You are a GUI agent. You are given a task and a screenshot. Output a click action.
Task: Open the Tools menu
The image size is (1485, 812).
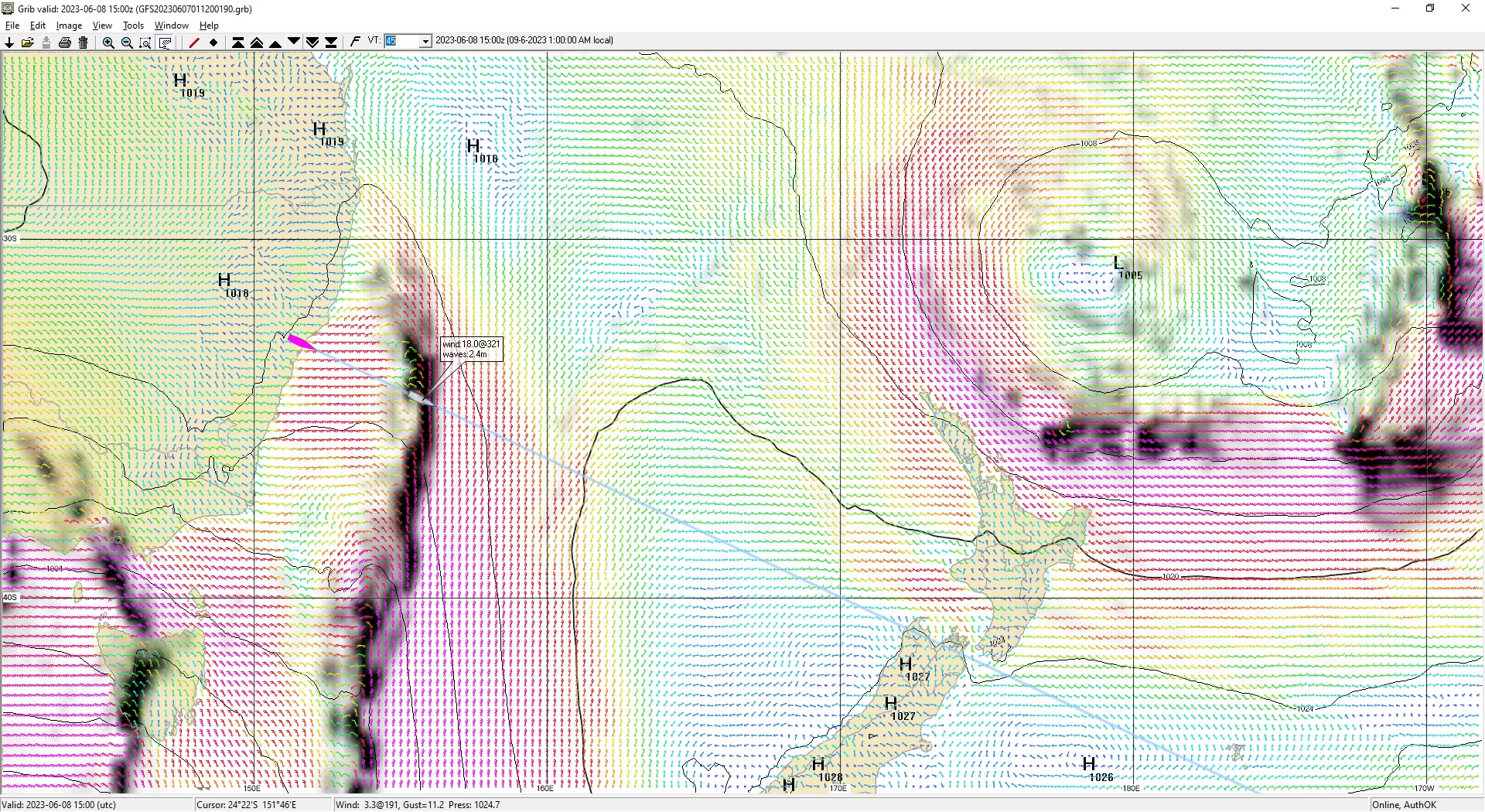(x=133, y=26)
